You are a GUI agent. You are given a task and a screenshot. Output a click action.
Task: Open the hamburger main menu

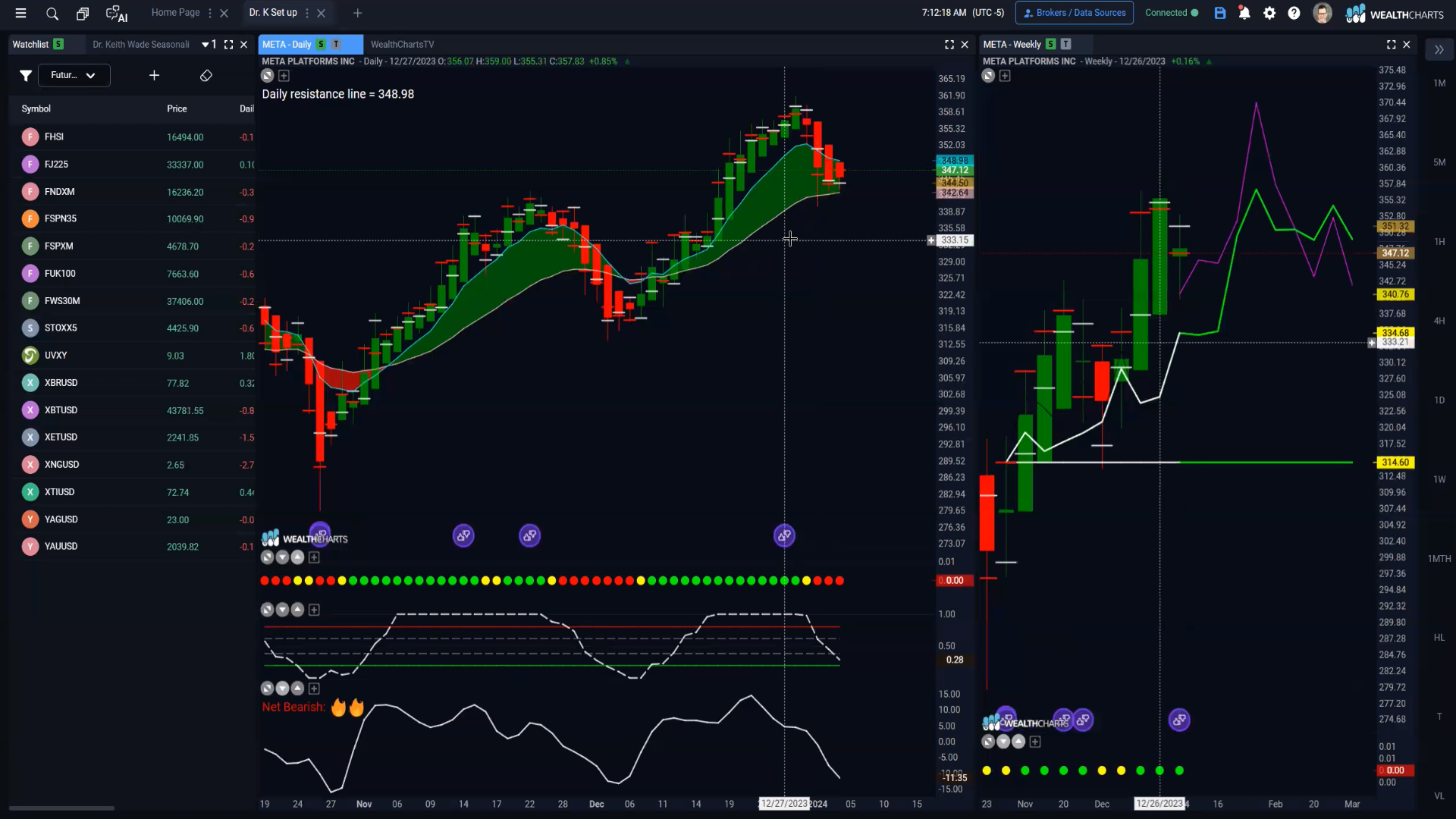click(x=20, y=13)
